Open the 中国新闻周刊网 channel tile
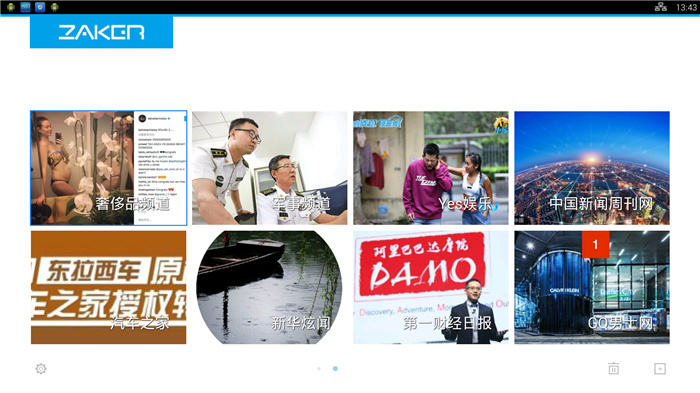The image size is (700, 393). pos(592,168)
